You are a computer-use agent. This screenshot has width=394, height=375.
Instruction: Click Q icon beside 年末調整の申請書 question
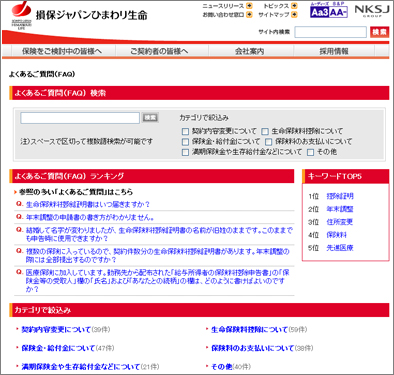point(20,217)
